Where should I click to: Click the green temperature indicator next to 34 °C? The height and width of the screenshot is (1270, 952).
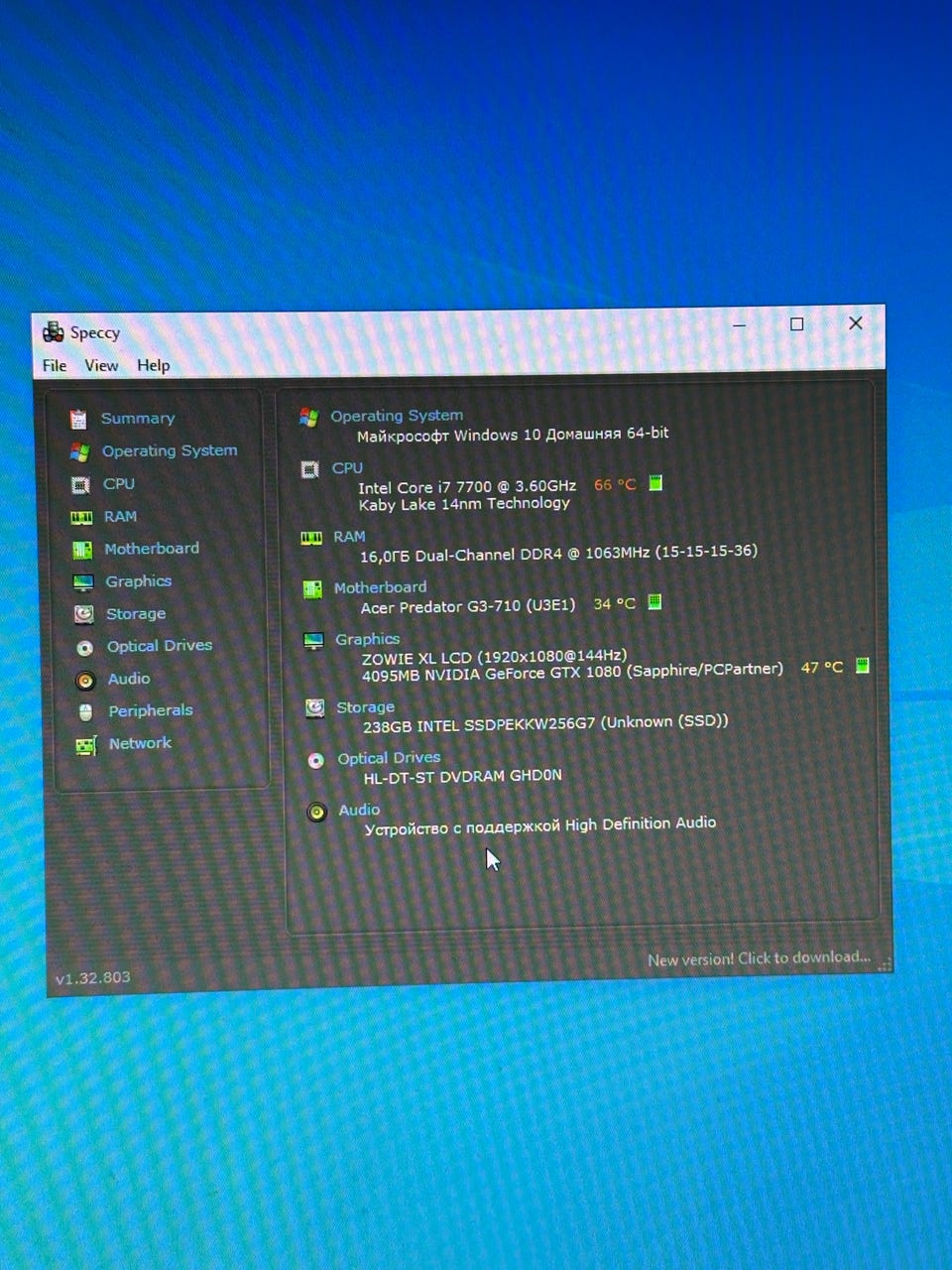(x=654, y=601)
